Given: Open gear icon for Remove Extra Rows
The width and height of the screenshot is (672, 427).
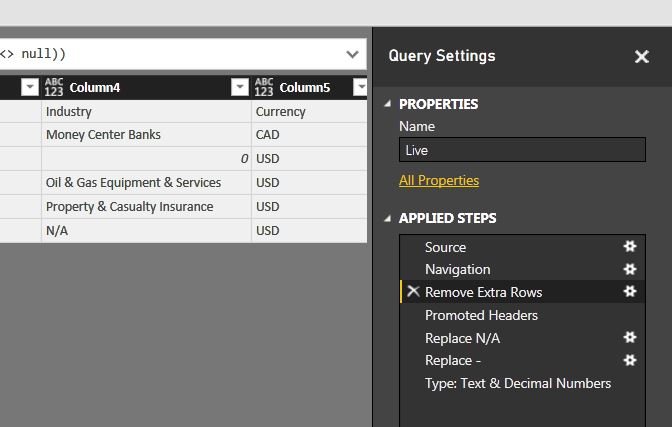Looking at the screenshot, I should click(x=629, y=292).
